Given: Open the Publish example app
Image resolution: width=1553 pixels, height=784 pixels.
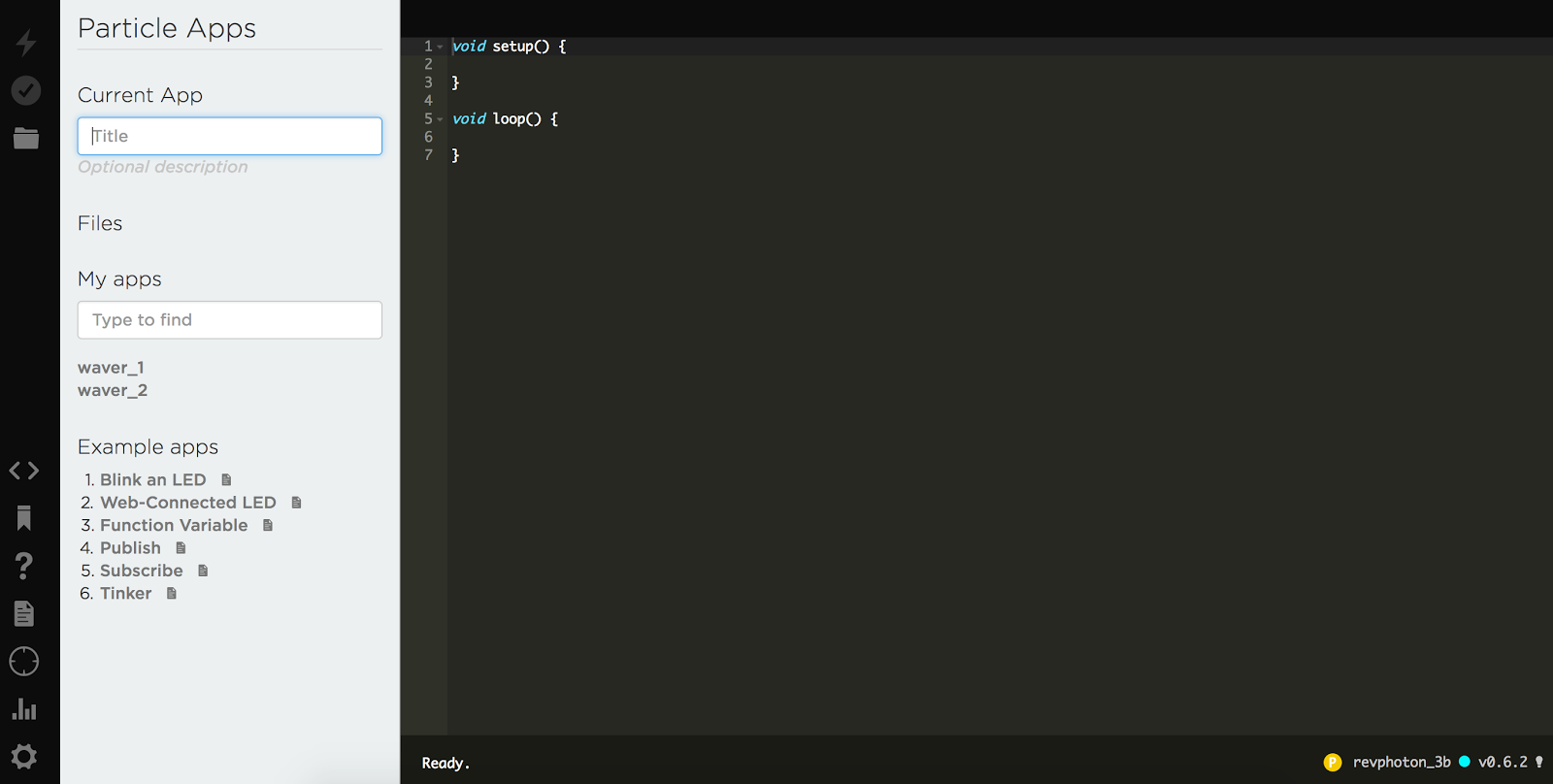Looking at the screenshot, I should pyautogui.click(x=130, y=548).
